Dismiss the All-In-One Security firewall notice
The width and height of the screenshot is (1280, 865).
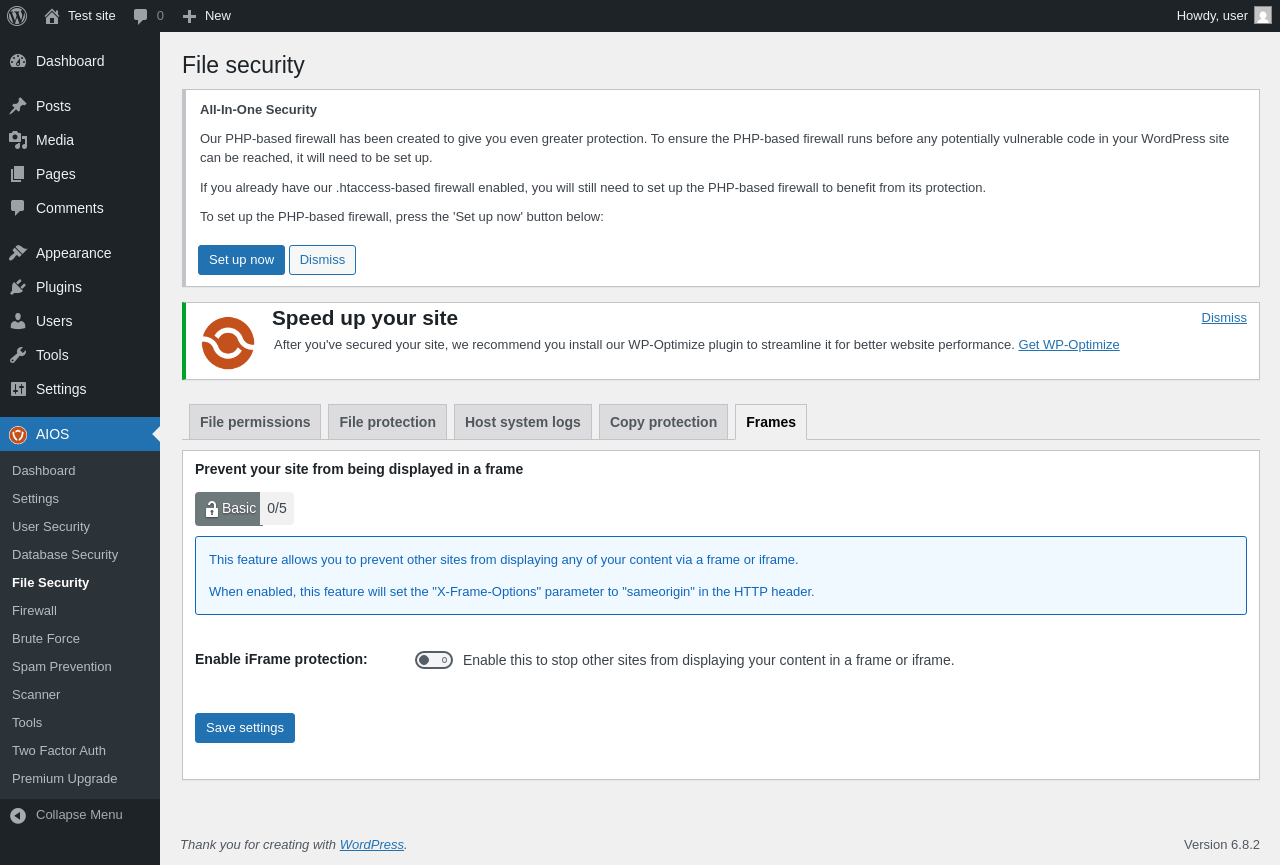322,260
